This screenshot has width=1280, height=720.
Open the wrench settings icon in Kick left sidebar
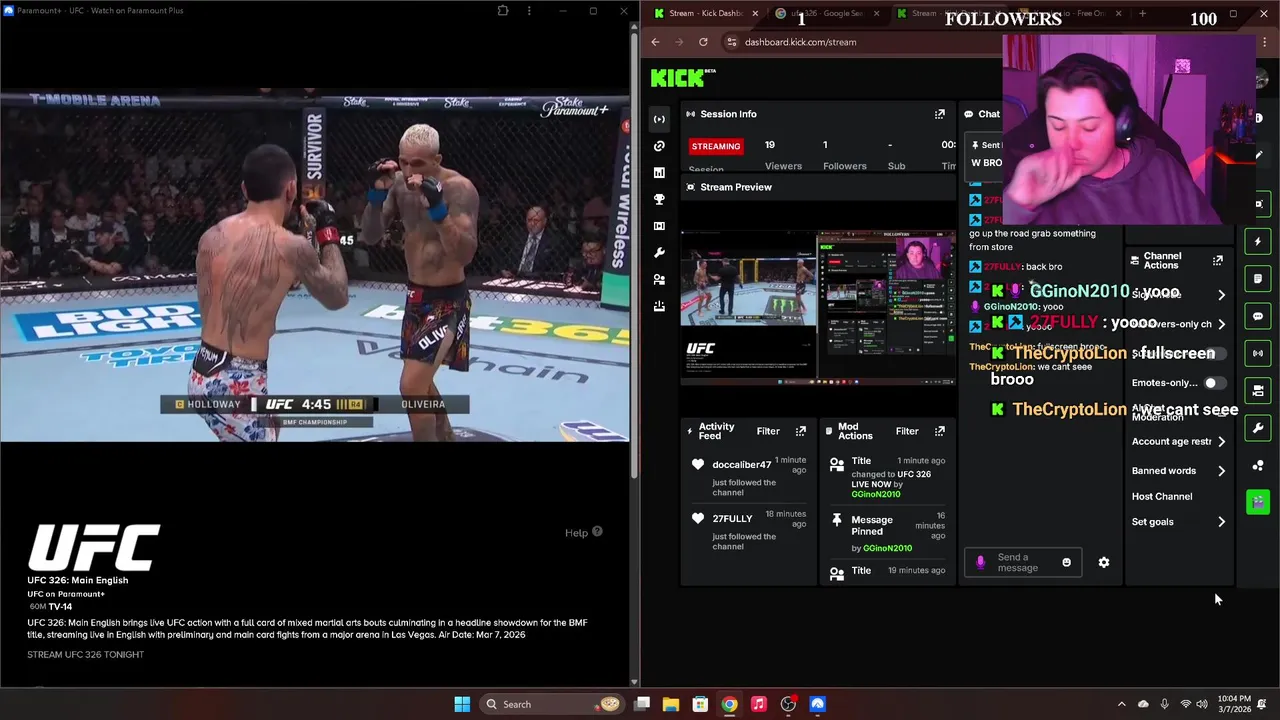pos(659,253)
